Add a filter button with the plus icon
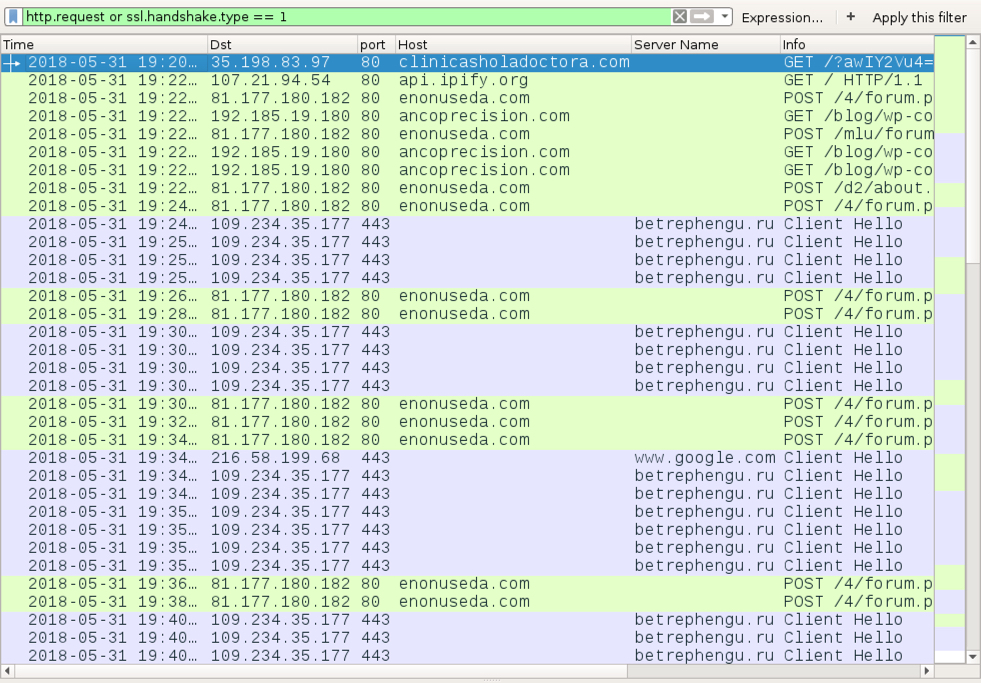Screen dimensions: 981x683 850,17
